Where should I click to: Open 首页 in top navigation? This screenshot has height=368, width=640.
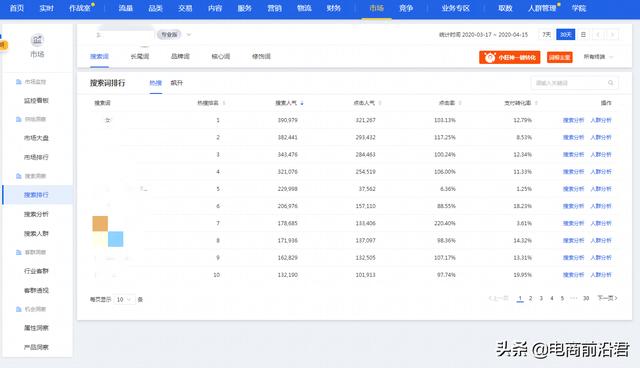pyautogui.click(x=17, y=8)
